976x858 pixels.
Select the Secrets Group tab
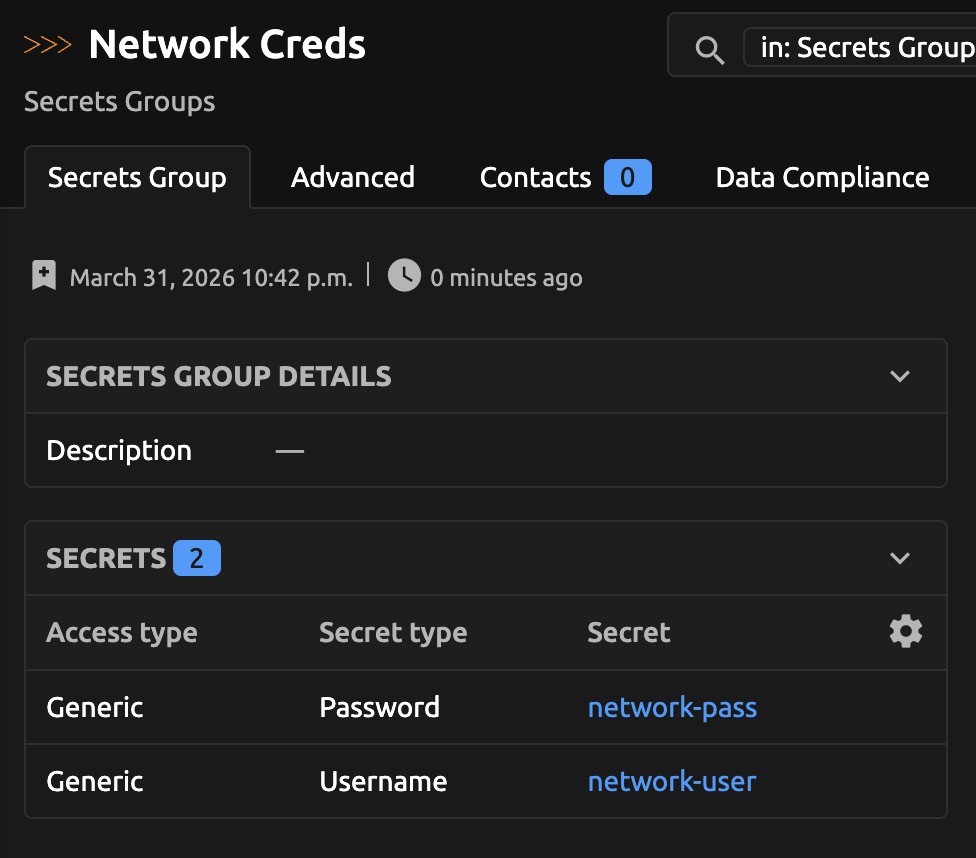tap(137, 178)
